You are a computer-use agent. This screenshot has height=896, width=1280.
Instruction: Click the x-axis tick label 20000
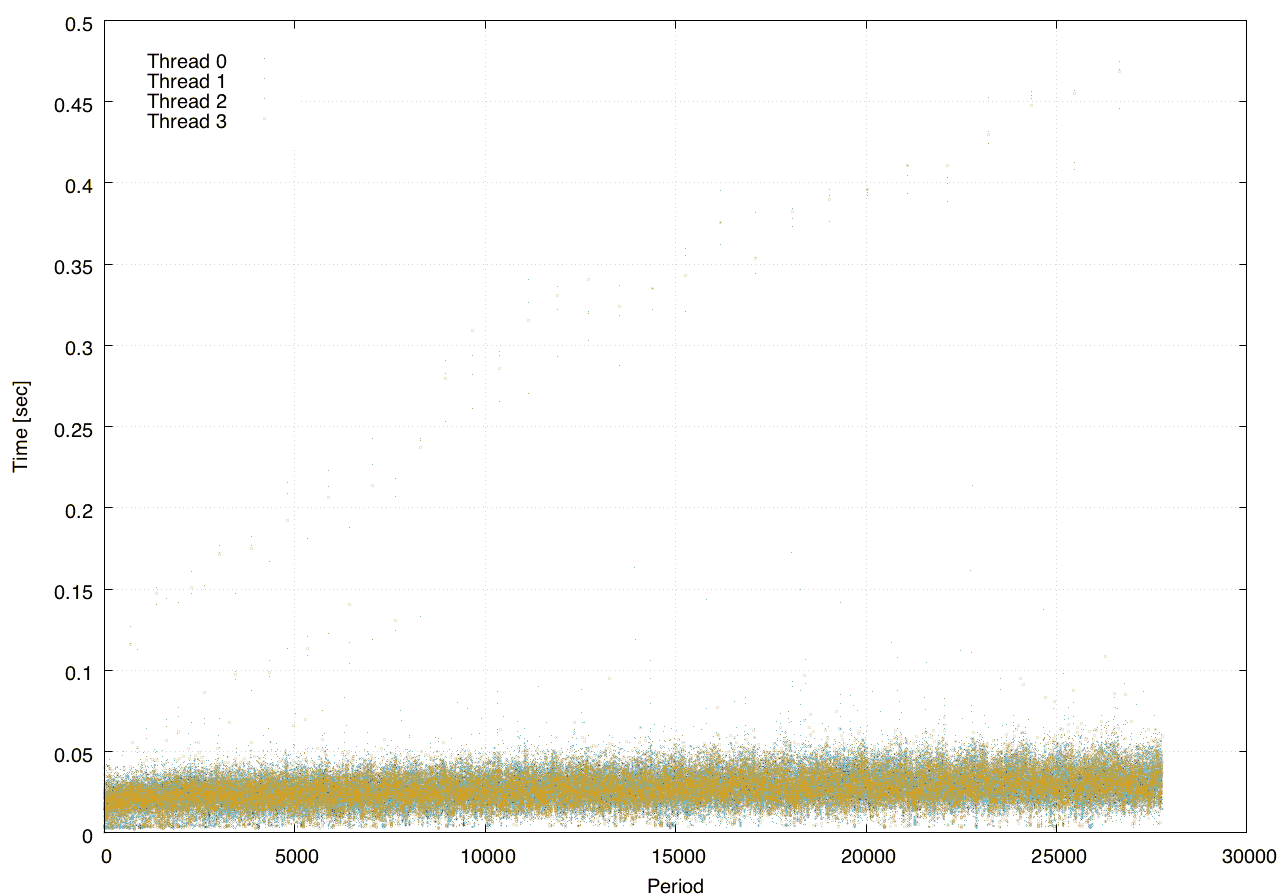click(866, 856)
